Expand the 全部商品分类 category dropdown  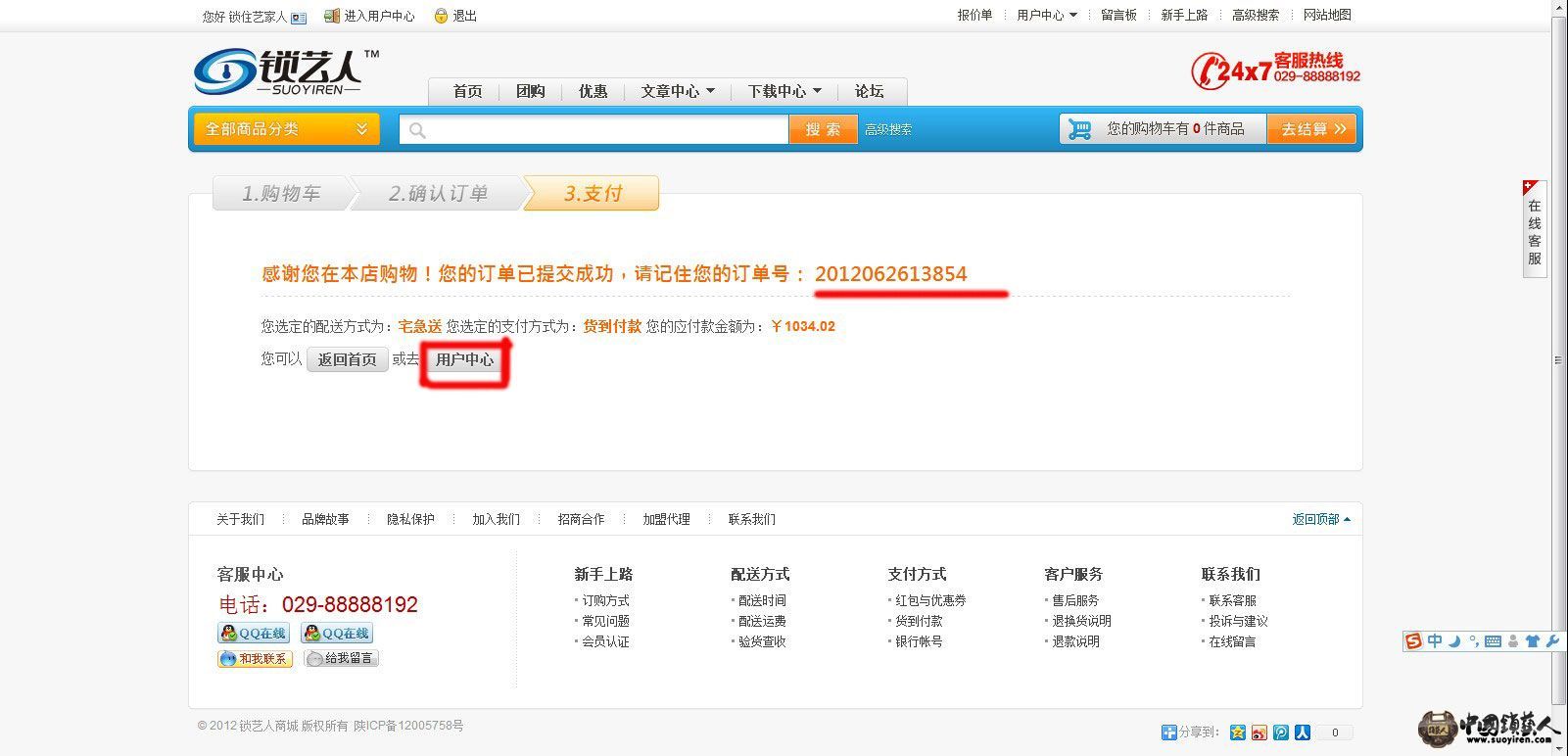(286, 129)
